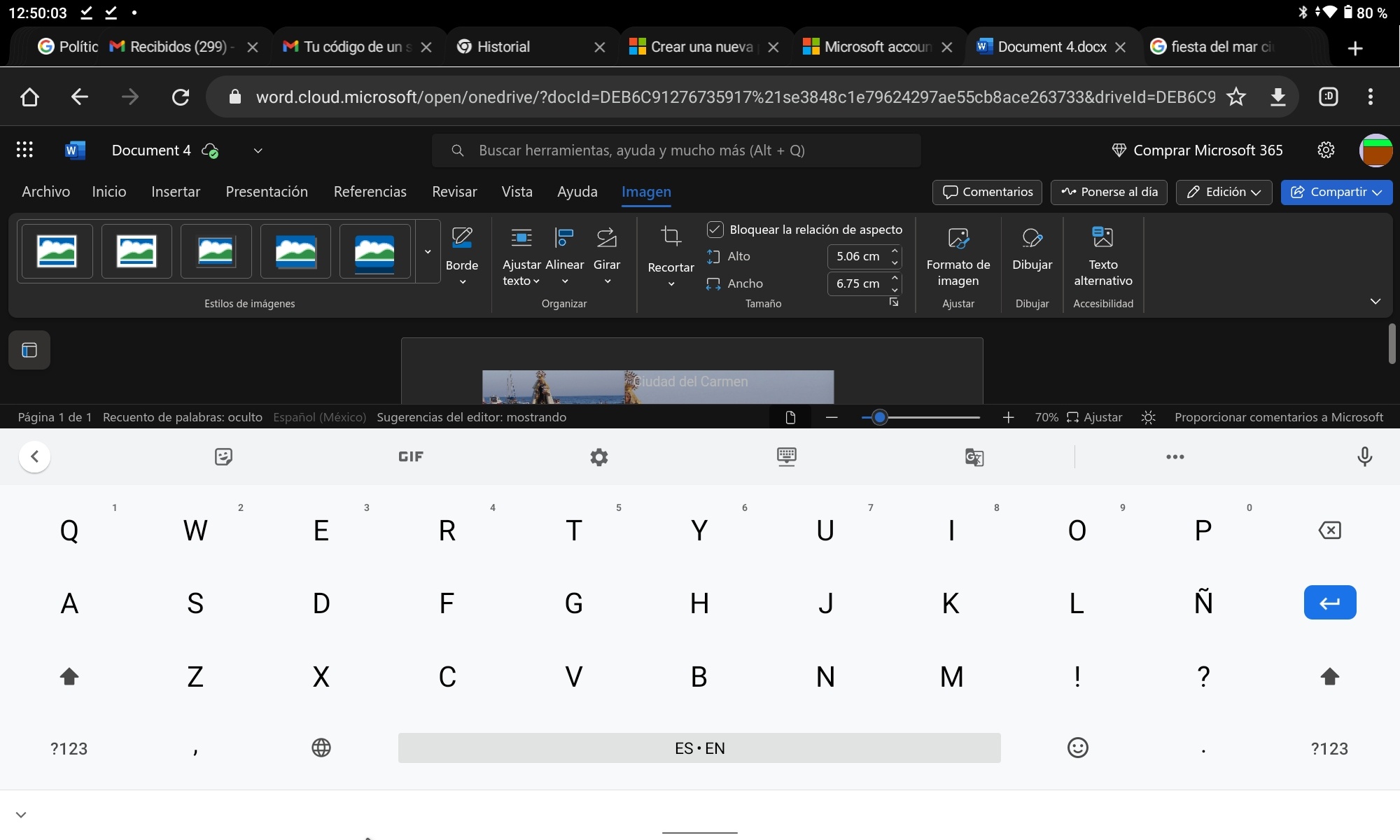Open the Word app launcher grid
Screen dimensions: 1400x840
pos(24,150)
